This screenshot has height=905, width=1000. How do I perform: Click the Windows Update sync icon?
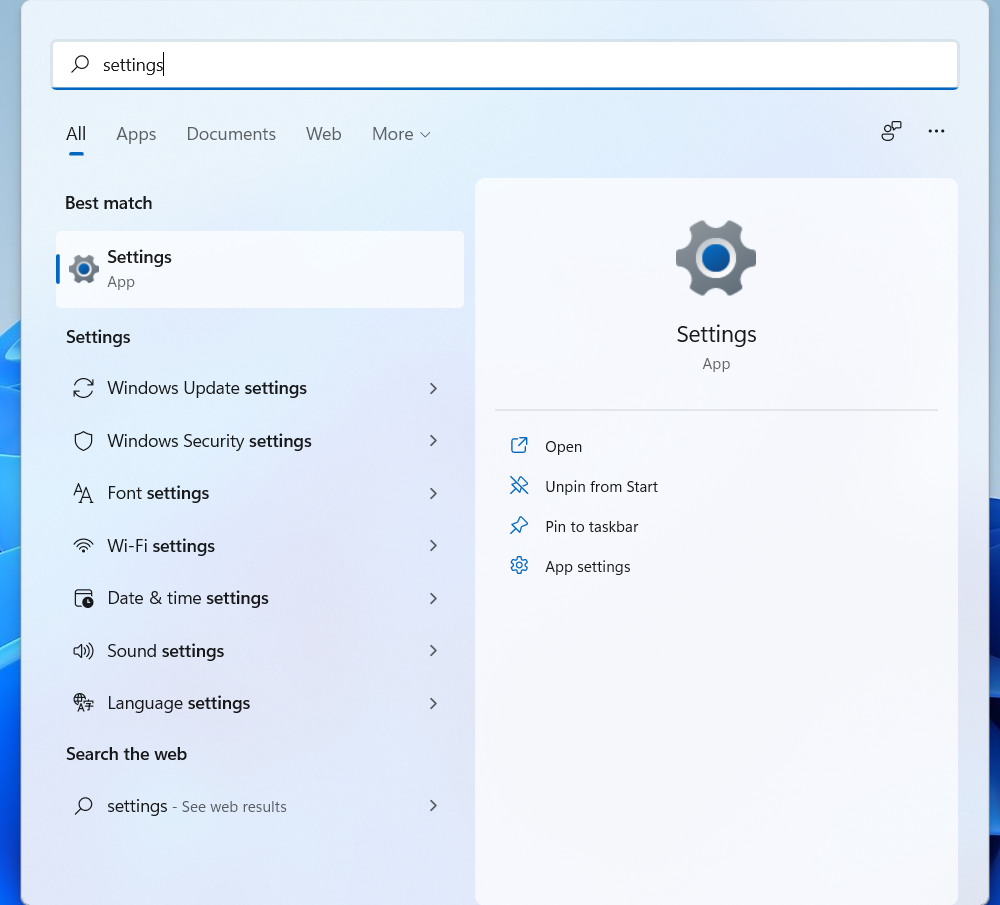coord(84,388)
